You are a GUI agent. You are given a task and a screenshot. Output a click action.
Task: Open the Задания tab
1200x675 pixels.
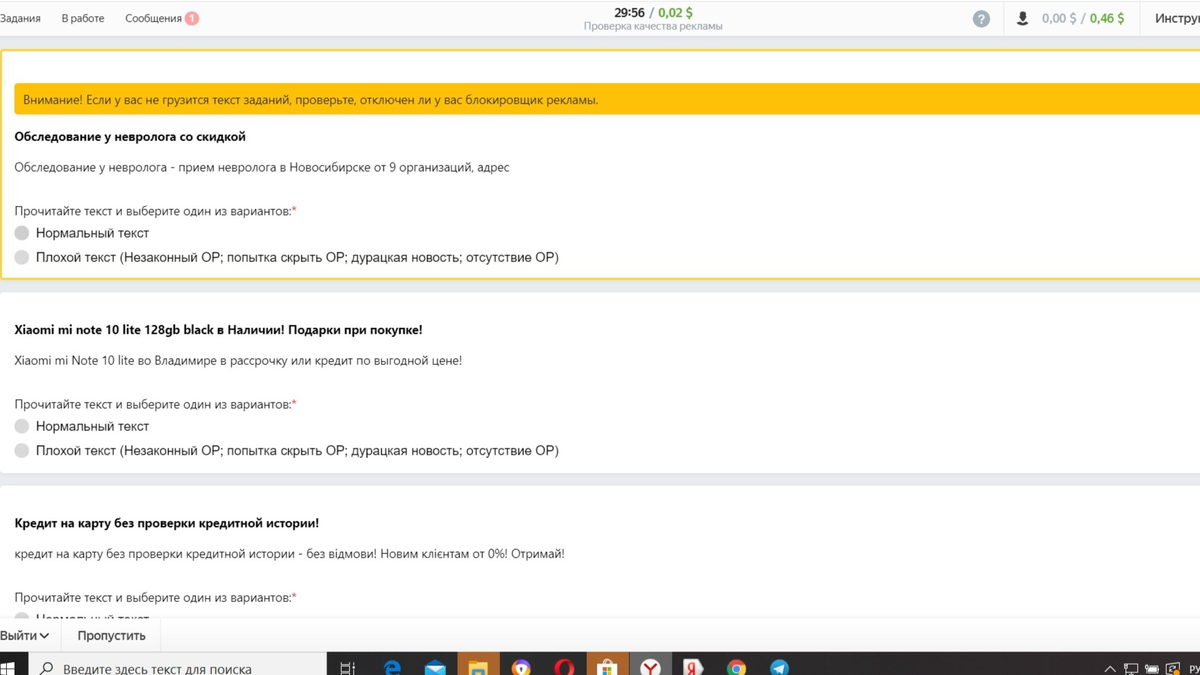click(x=20, y=18)
